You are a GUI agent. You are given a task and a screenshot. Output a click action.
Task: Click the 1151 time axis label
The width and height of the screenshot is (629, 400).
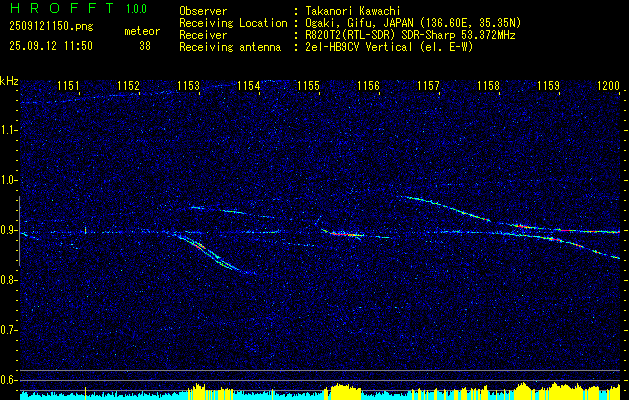(68, 86)
